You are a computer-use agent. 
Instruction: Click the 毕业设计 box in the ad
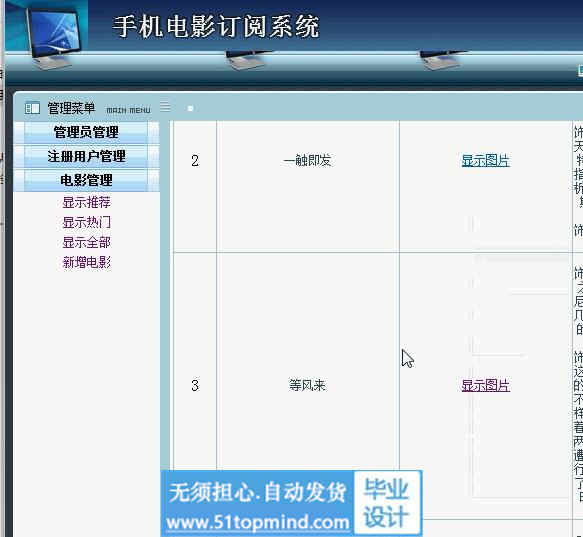coord(386,503)
